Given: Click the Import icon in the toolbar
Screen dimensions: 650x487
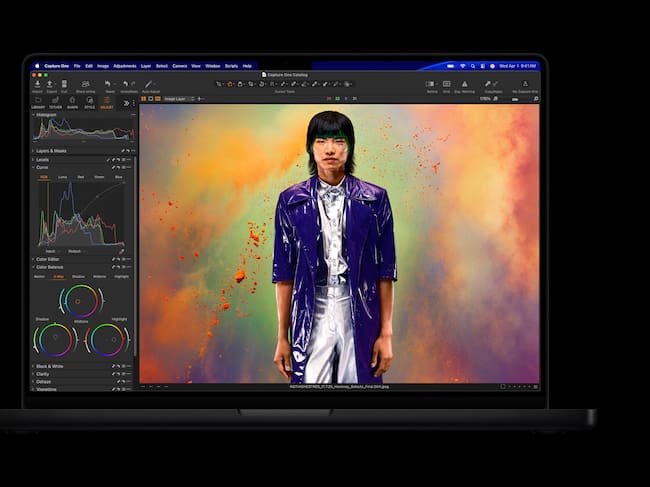Looking at the screenshot, I should click(39, 85).
